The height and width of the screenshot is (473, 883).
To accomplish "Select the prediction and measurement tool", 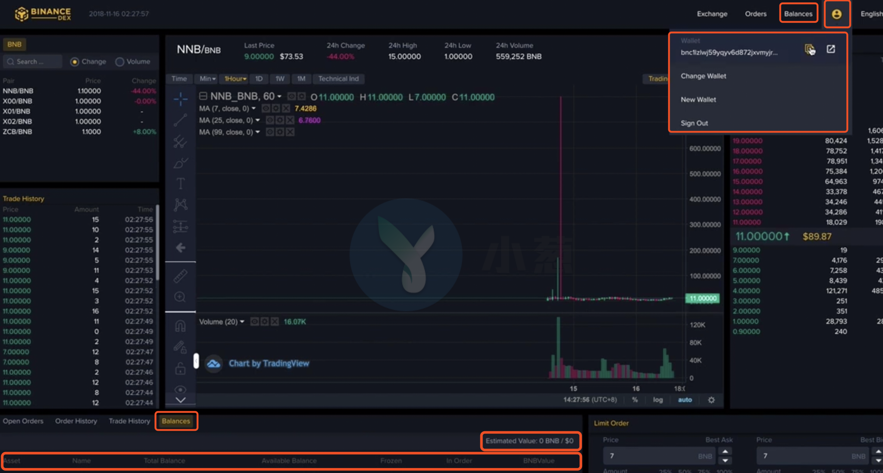I will pos(180,226).
